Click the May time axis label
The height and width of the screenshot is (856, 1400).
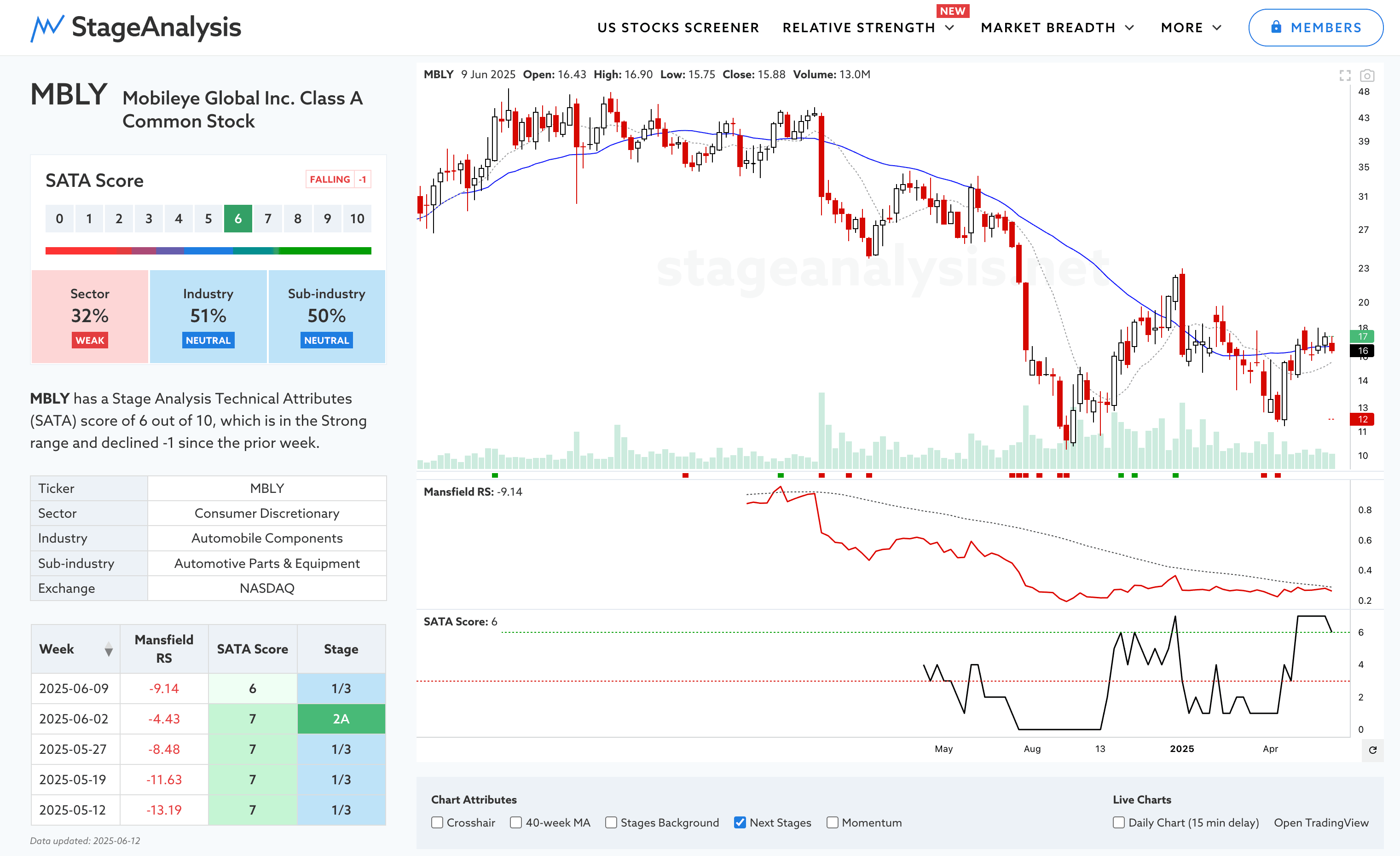point(943,749)
